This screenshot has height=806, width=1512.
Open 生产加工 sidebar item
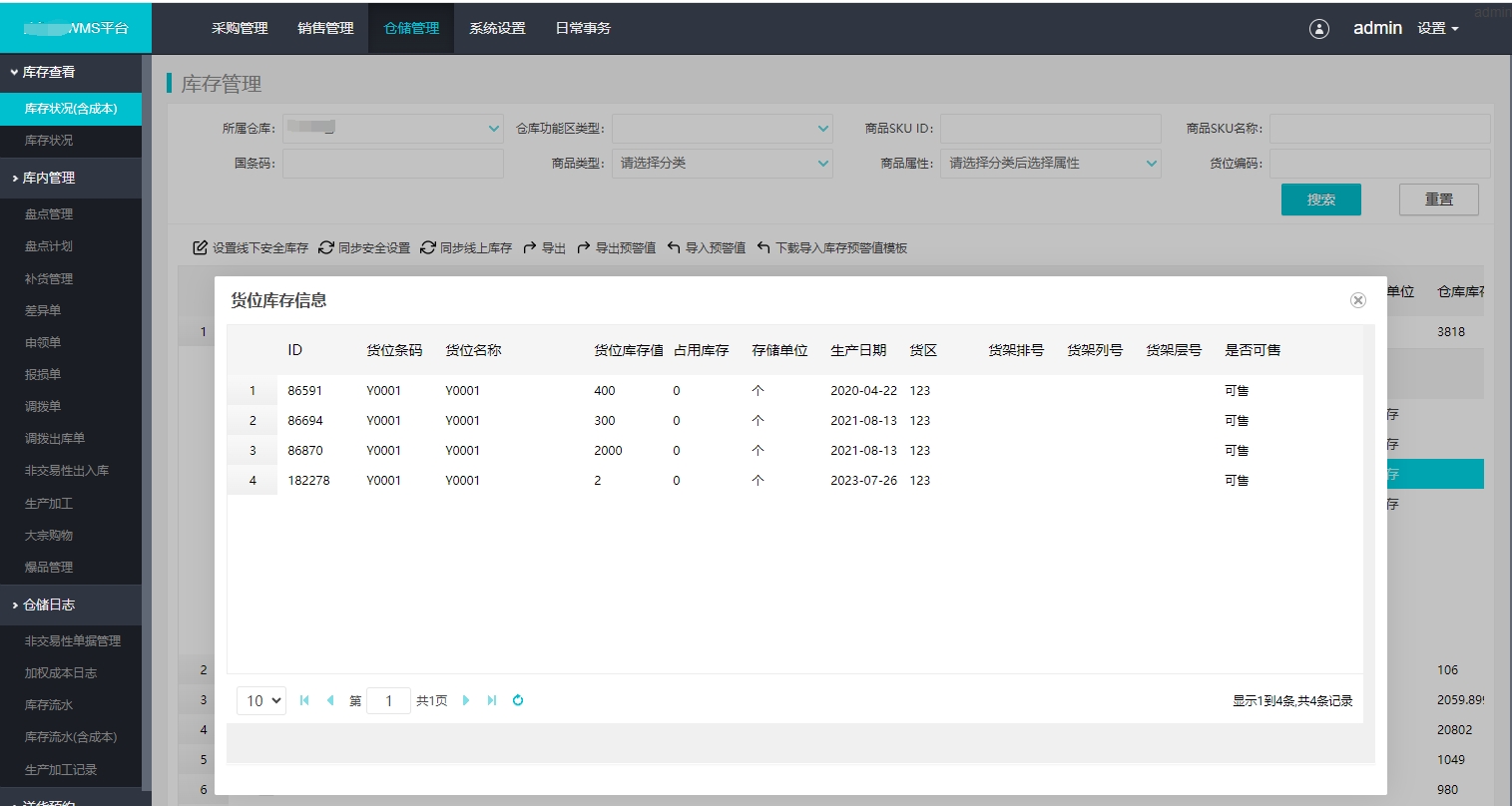(71, 504)
